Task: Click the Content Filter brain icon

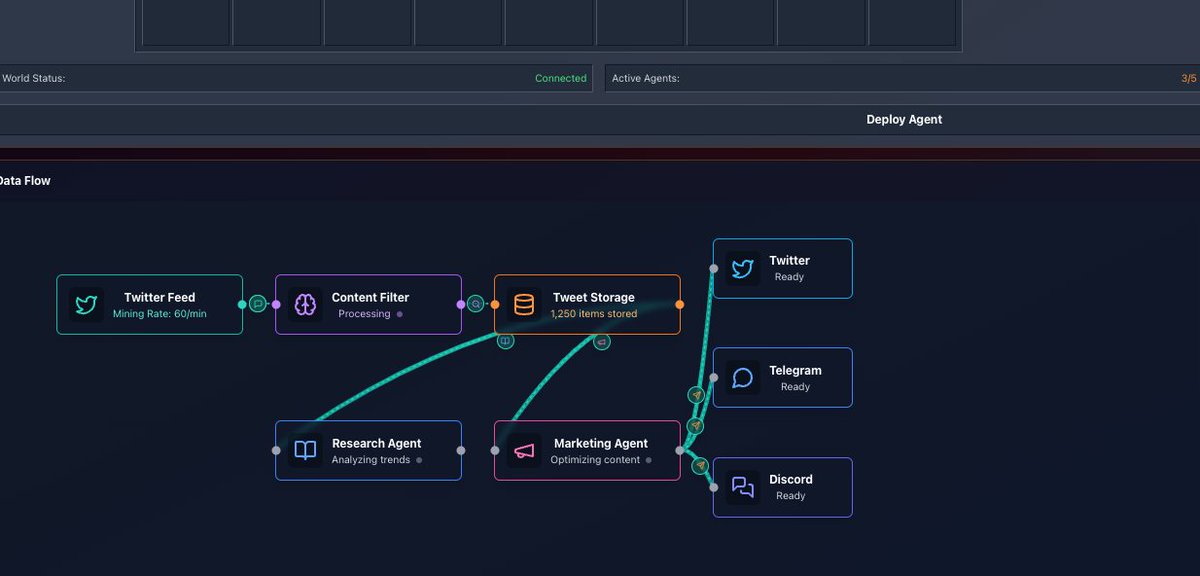Action: [305, 305]
